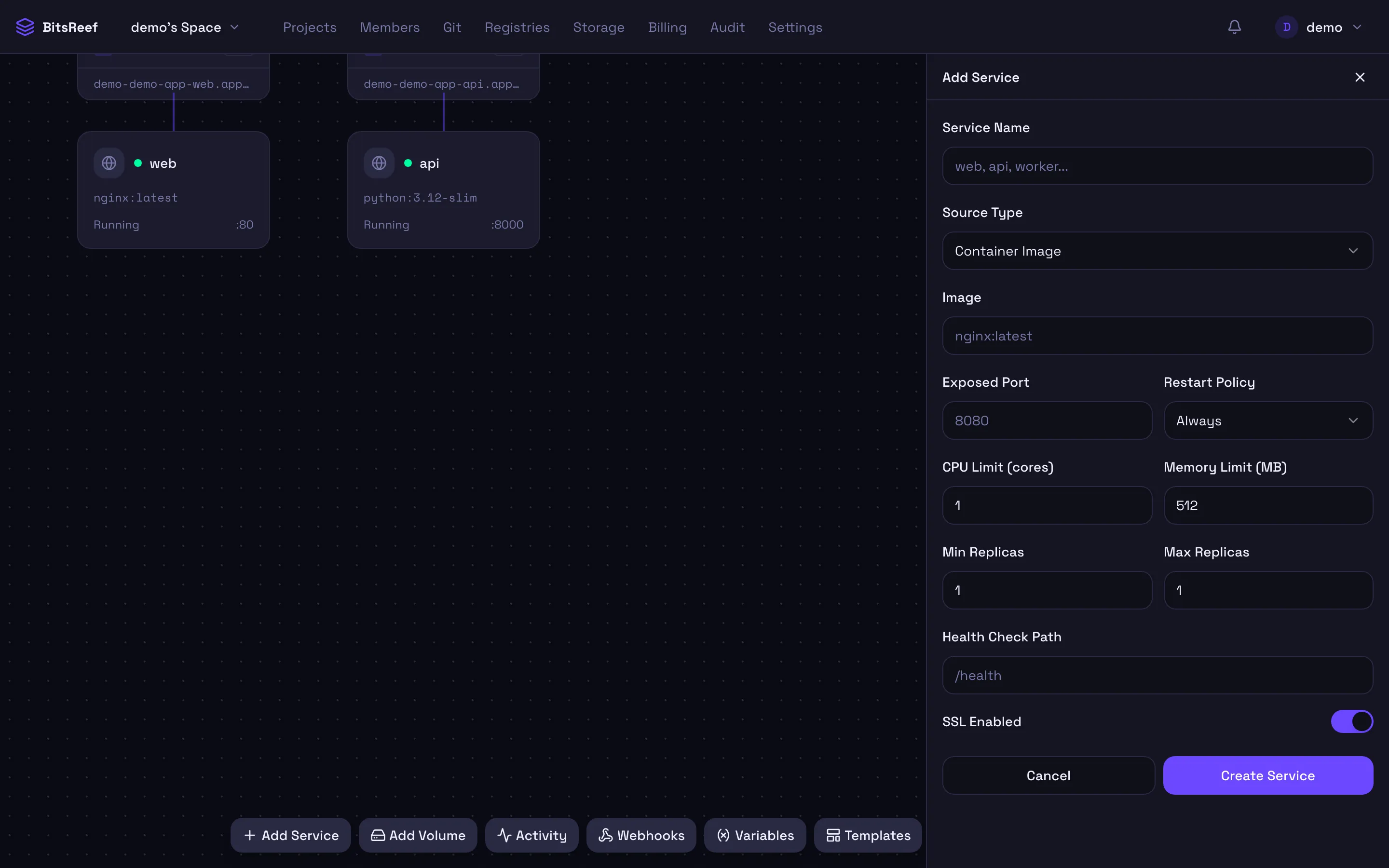The image size is (1389, 868).
Task: Open the demo user menu chevron
Action: (x=1357, y=27)
